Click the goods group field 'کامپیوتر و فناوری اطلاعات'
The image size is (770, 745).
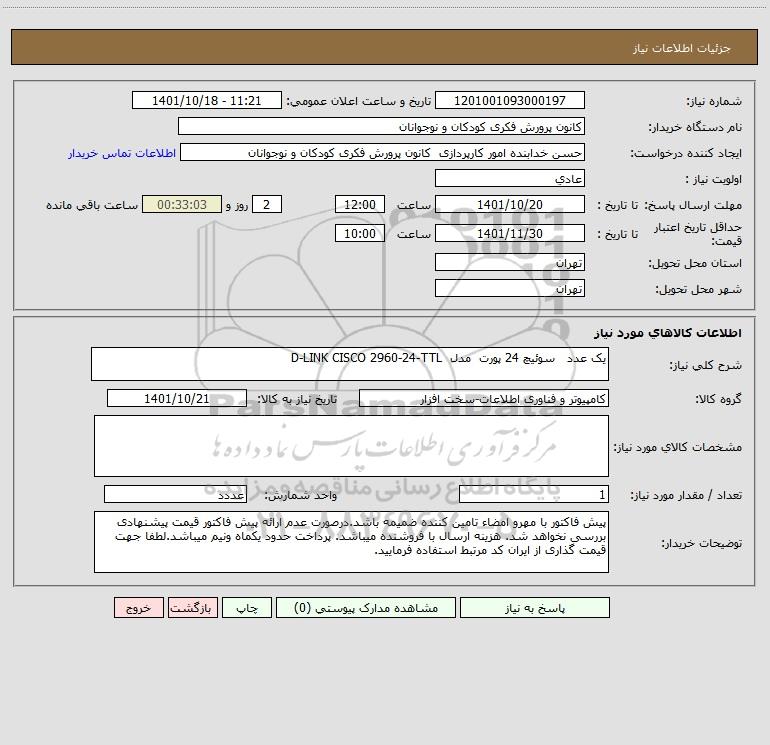coord(484,398)
